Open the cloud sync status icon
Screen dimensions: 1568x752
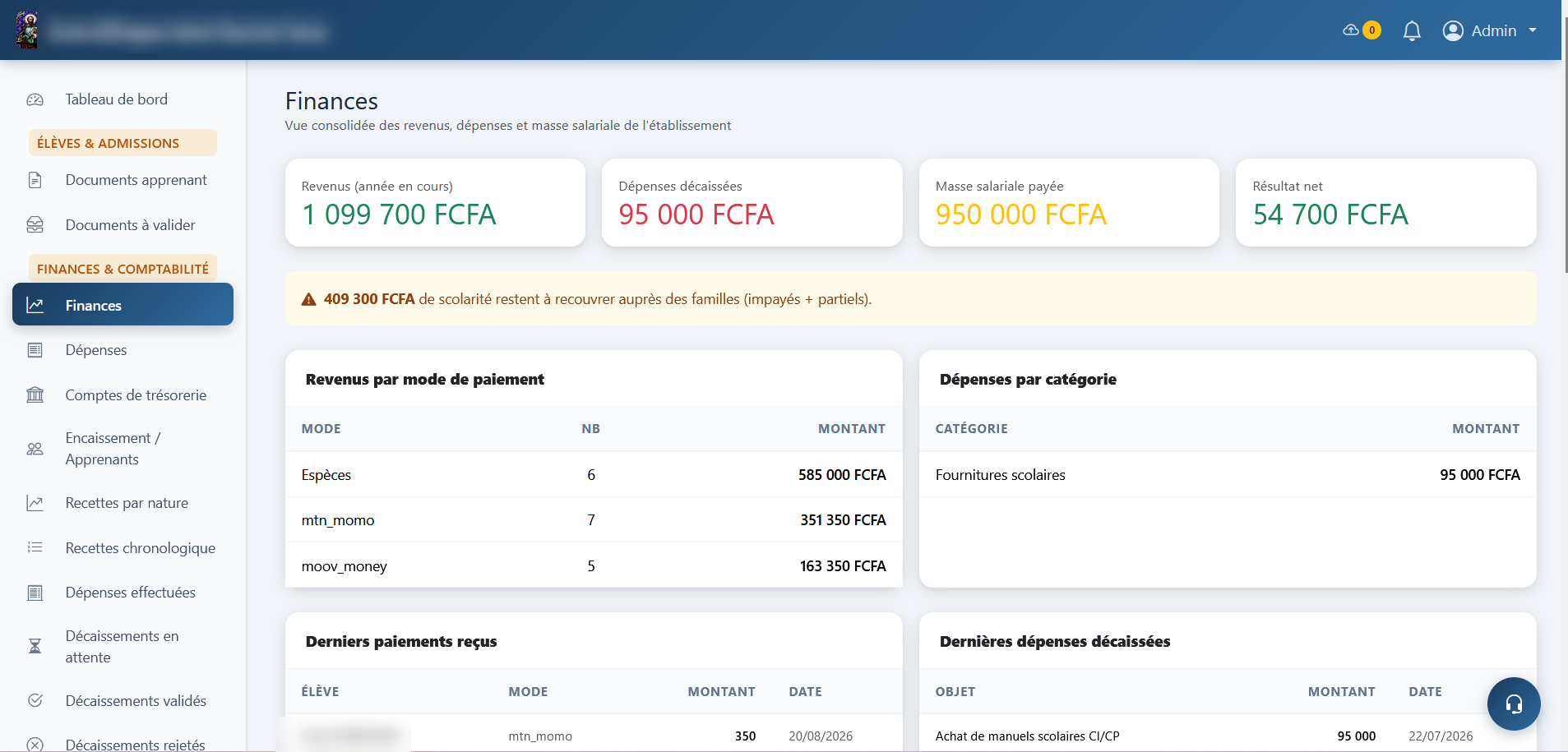click(1351, 30)
